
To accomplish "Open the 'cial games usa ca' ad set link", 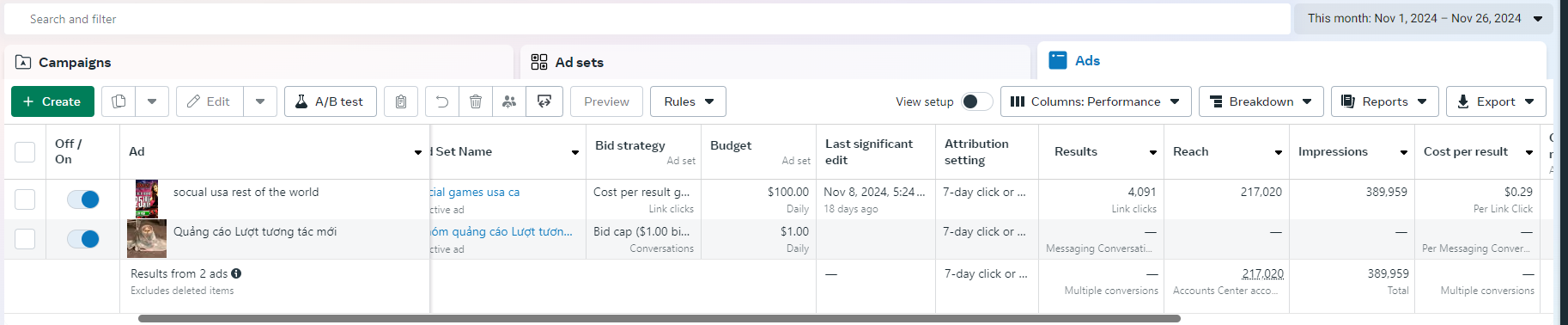I will click(475, 192).
